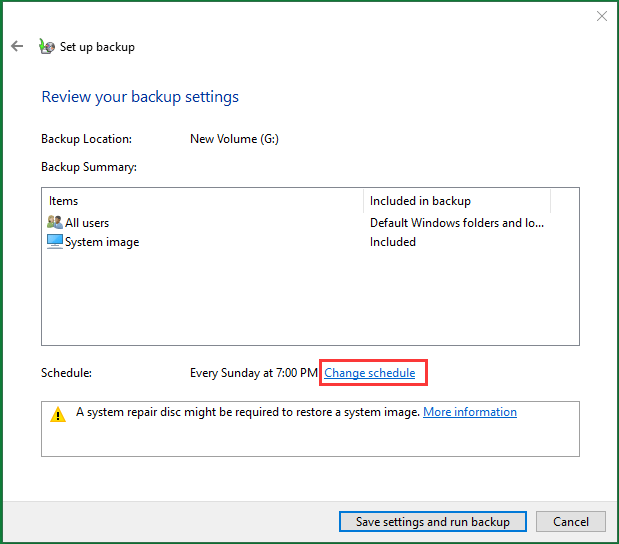
Task: Click the New Volume (G:) location text
Action: tap(234, 139)
